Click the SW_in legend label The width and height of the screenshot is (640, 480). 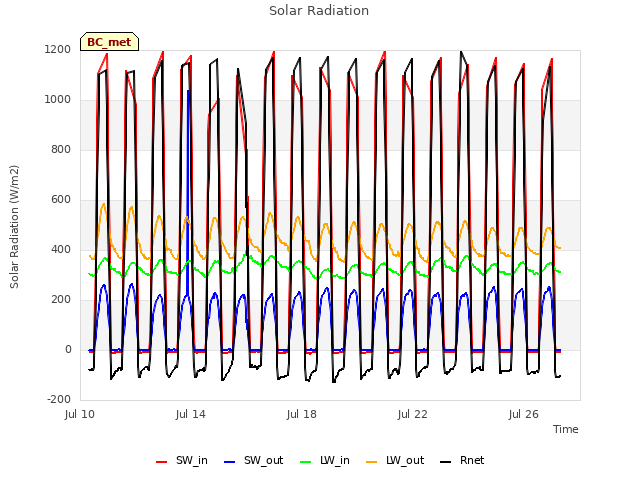click(191, 460)
